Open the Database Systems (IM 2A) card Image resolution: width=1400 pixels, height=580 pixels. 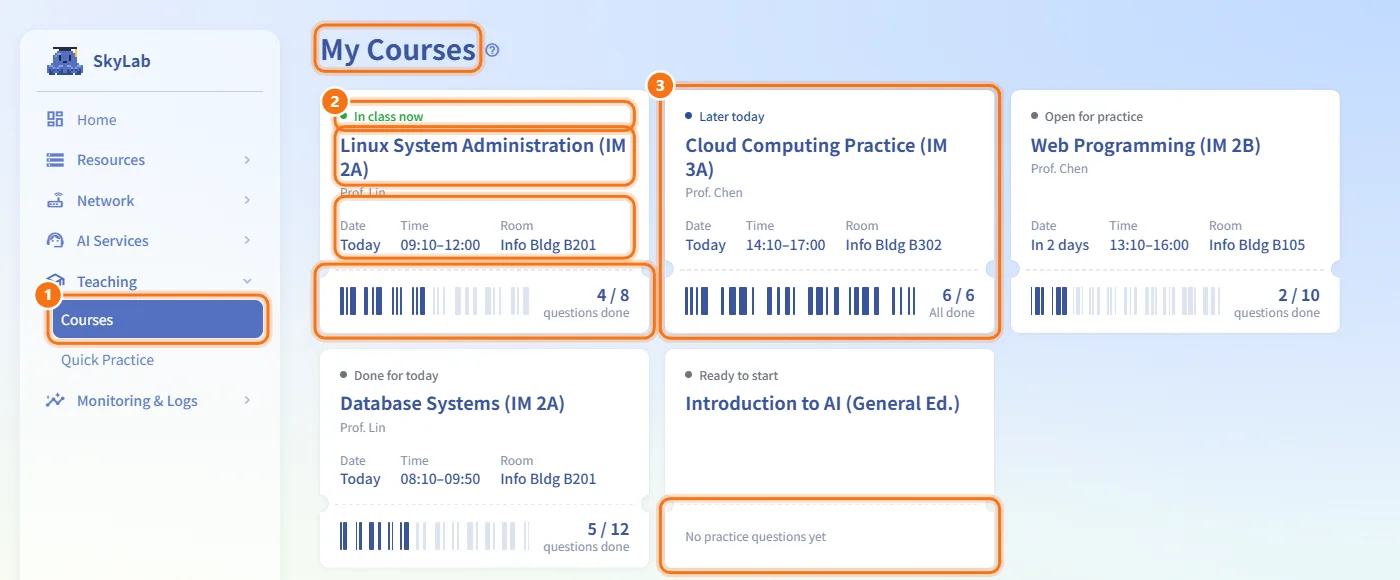click(484, 458)
